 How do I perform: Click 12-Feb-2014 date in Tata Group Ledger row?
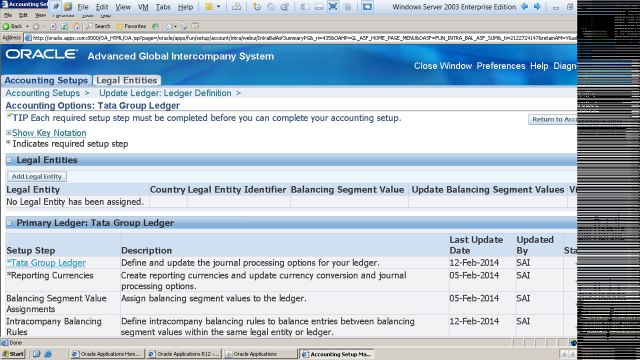coord(474,263)
